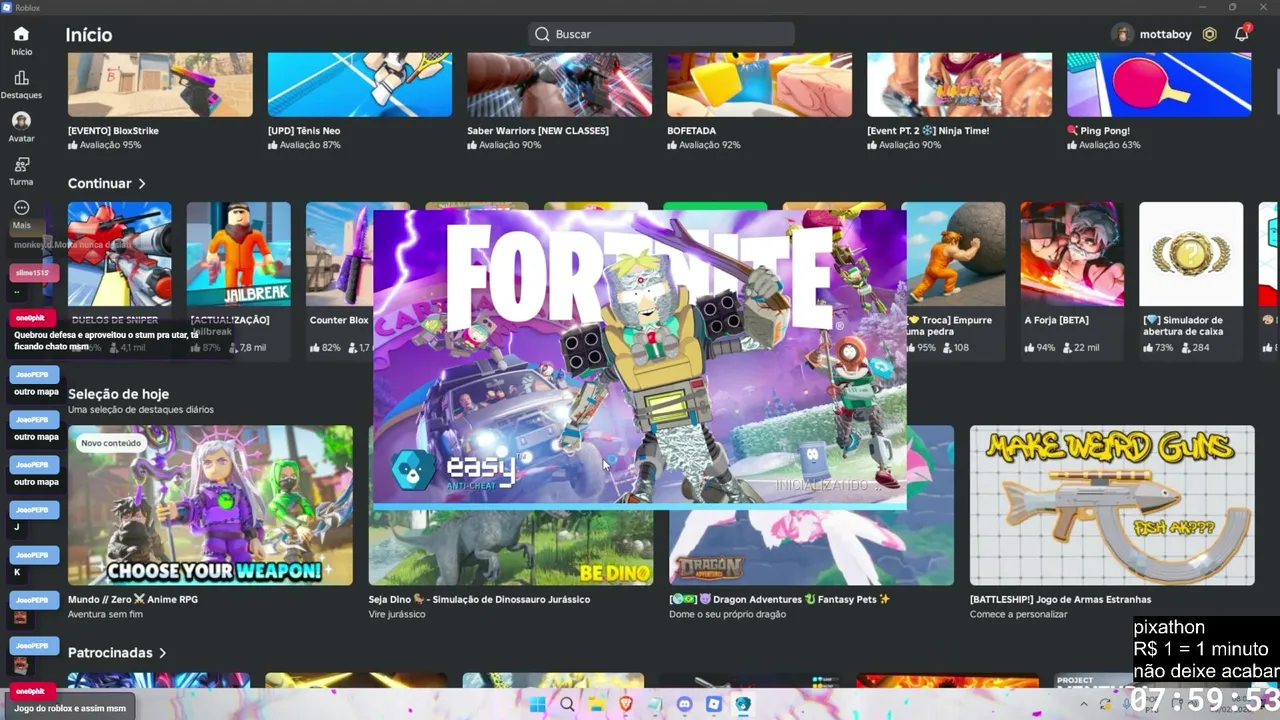Click the Início page heading
This screenshot has width=1280, height=720.
pyautogui.click(x=89, y=35)
